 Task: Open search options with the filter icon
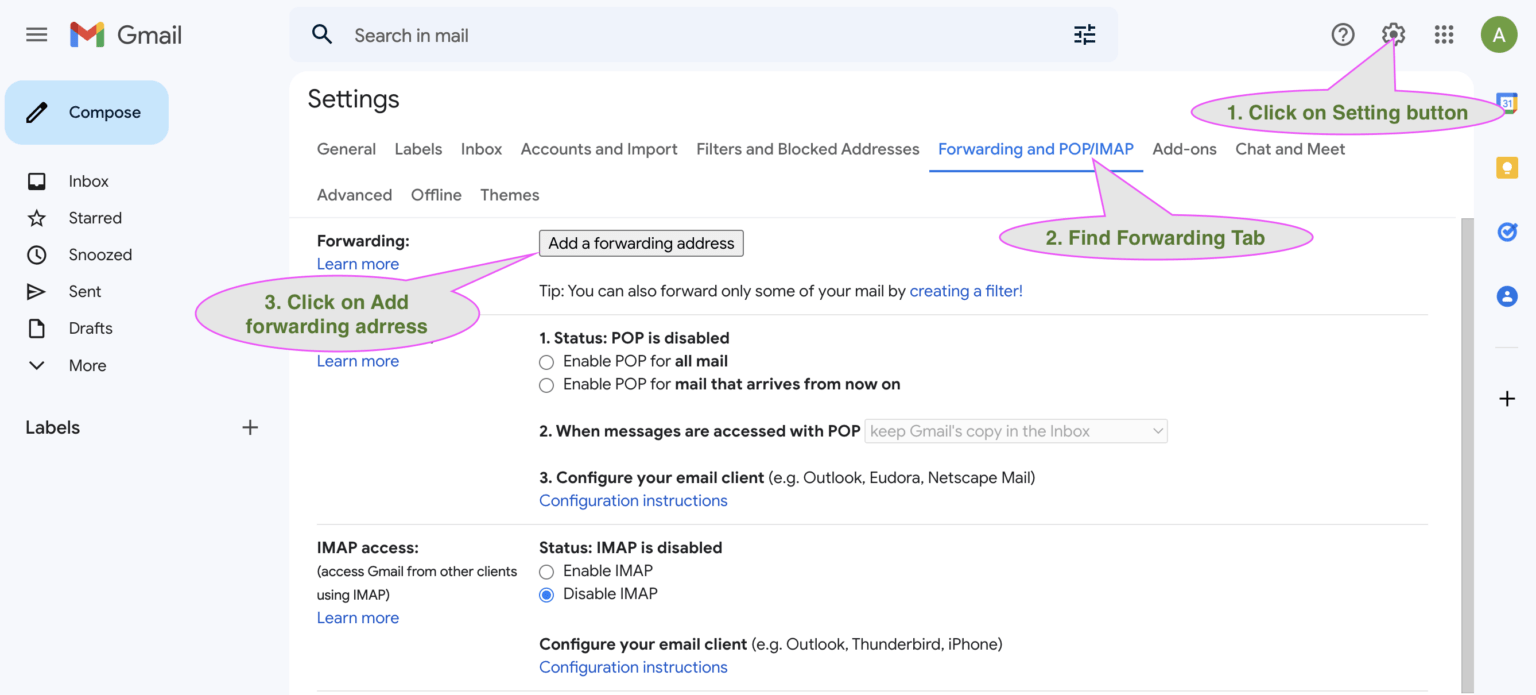pos(1084,34)
